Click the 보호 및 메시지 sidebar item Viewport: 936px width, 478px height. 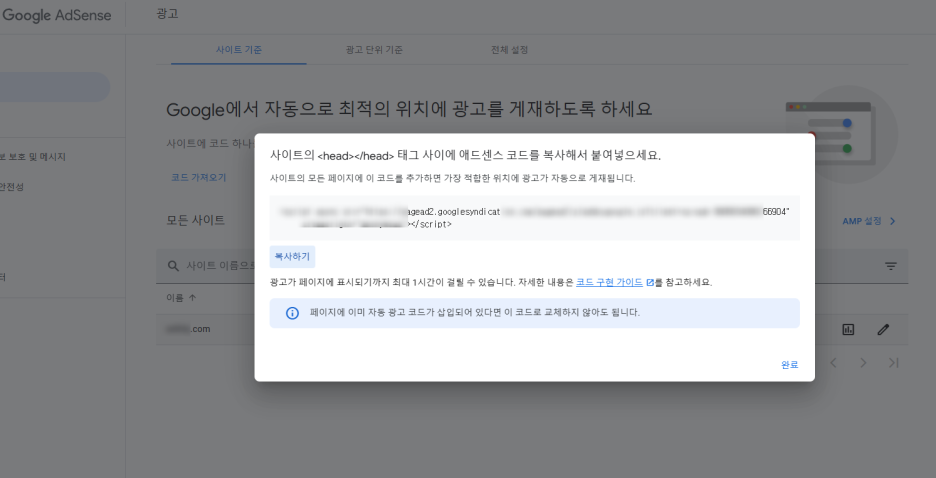33,157
